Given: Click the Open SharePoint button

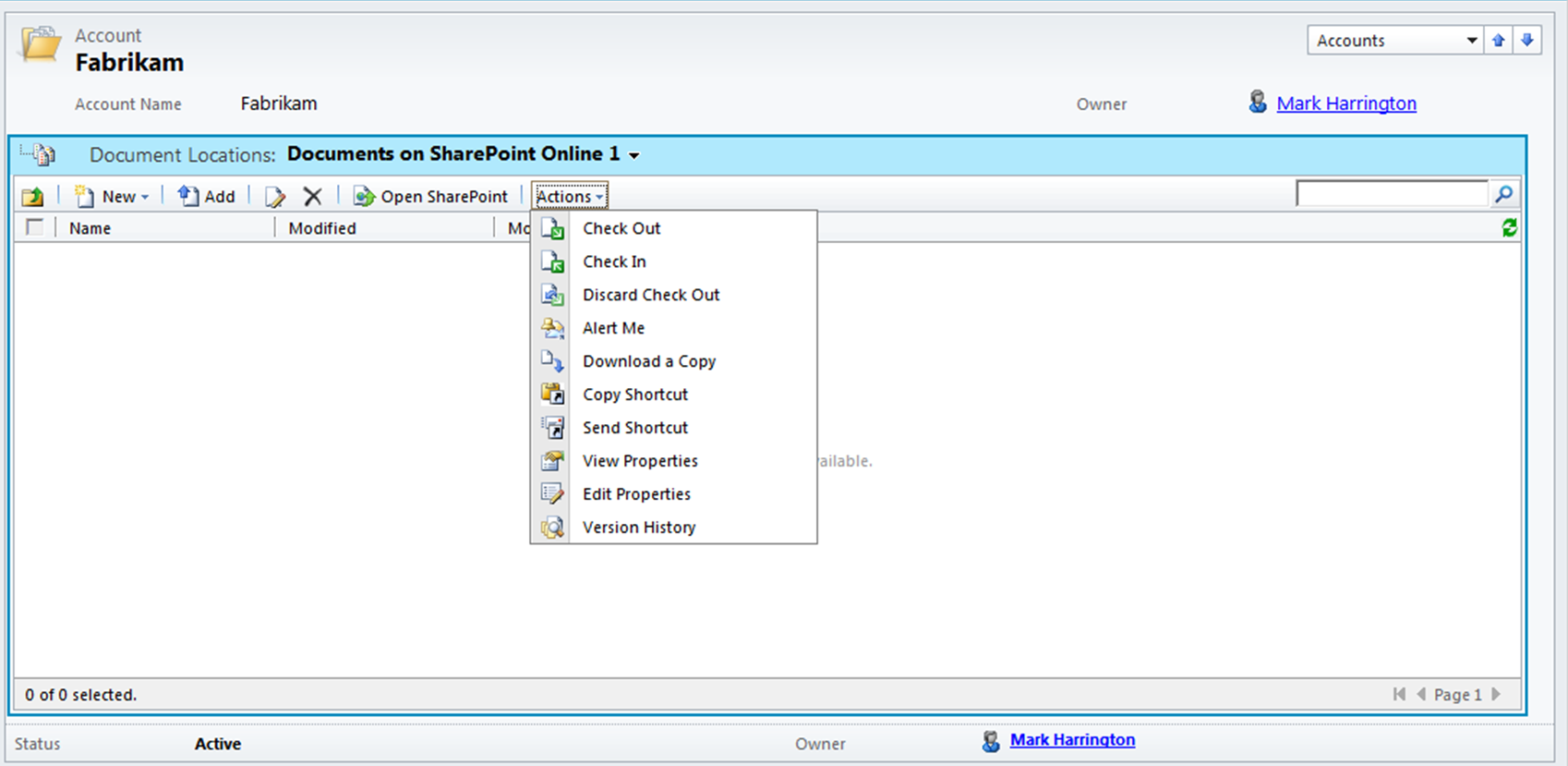Looking at the screenshot, I should pyautogui.click(x=431, y=196).
